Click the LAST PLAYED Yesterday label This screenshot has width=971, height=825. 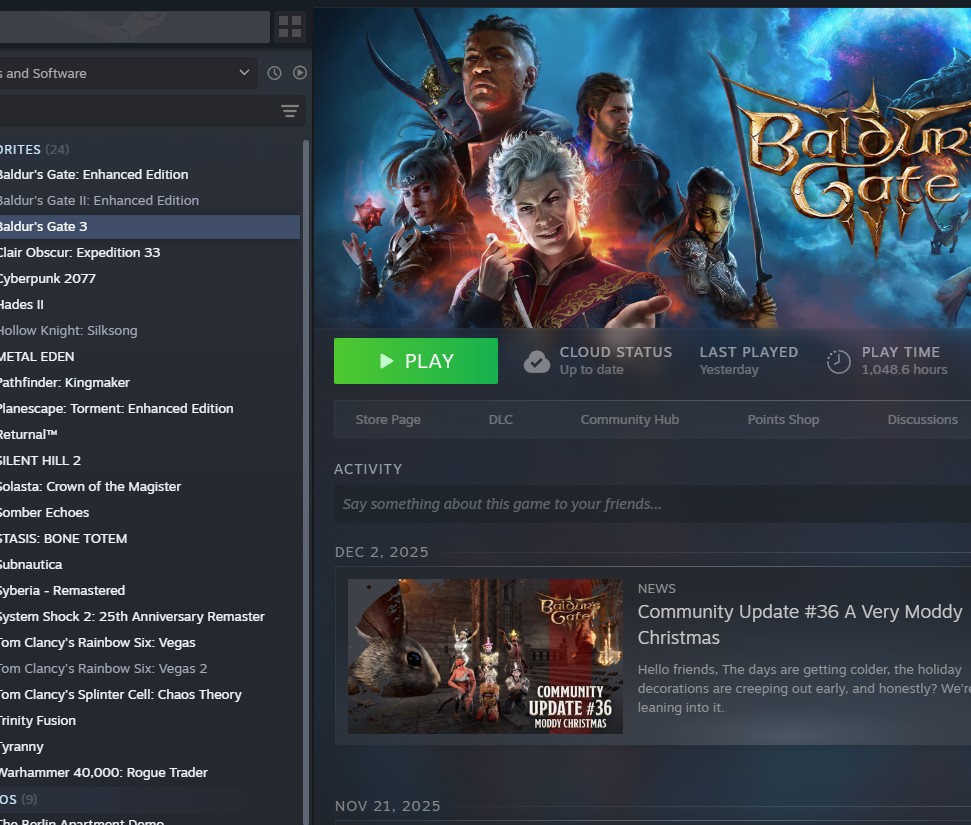click(749, 360)
